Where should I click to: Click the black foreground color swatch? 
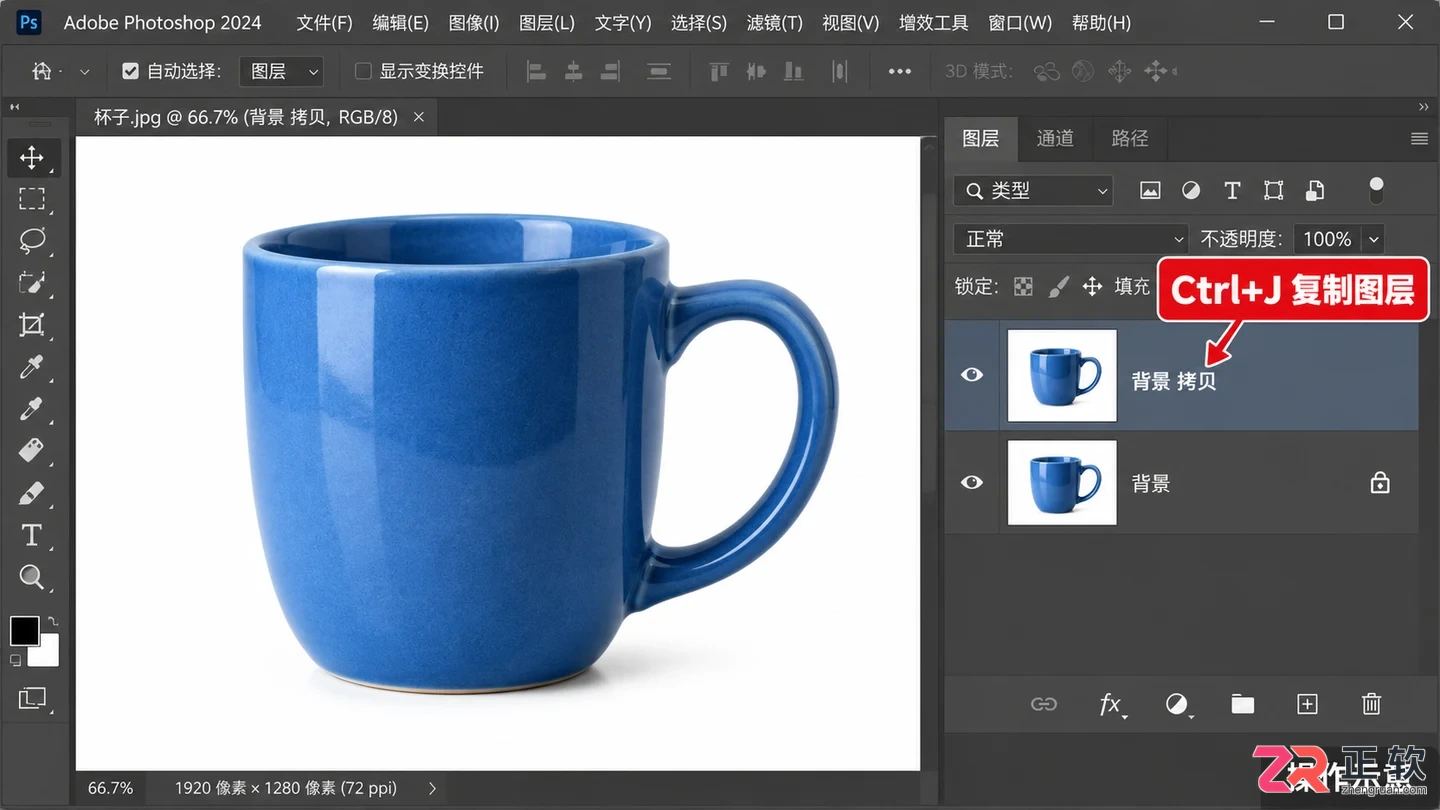(24, 631)
